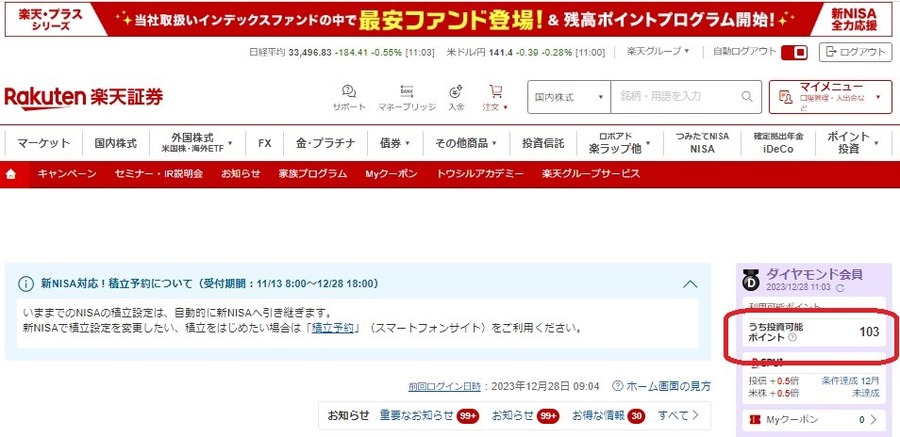Screen dimensions: 900x437
Task: Open the 楽天グループ dropdown
Action: [657, 52]
